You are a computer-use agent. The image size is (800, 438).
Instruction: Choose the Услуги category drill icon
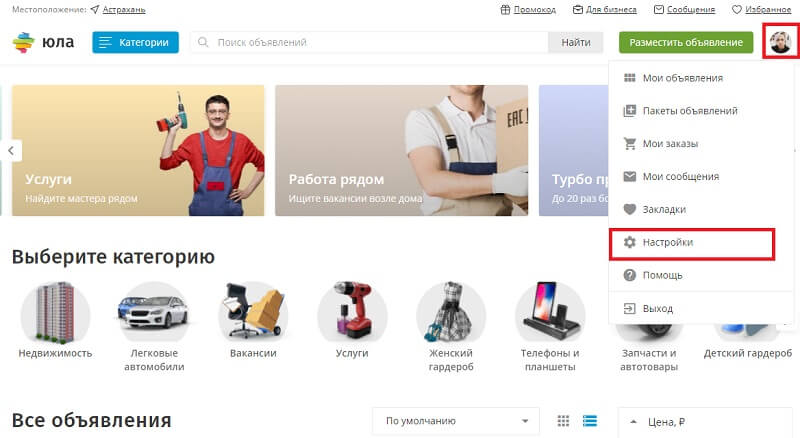[x=352, y=312]
